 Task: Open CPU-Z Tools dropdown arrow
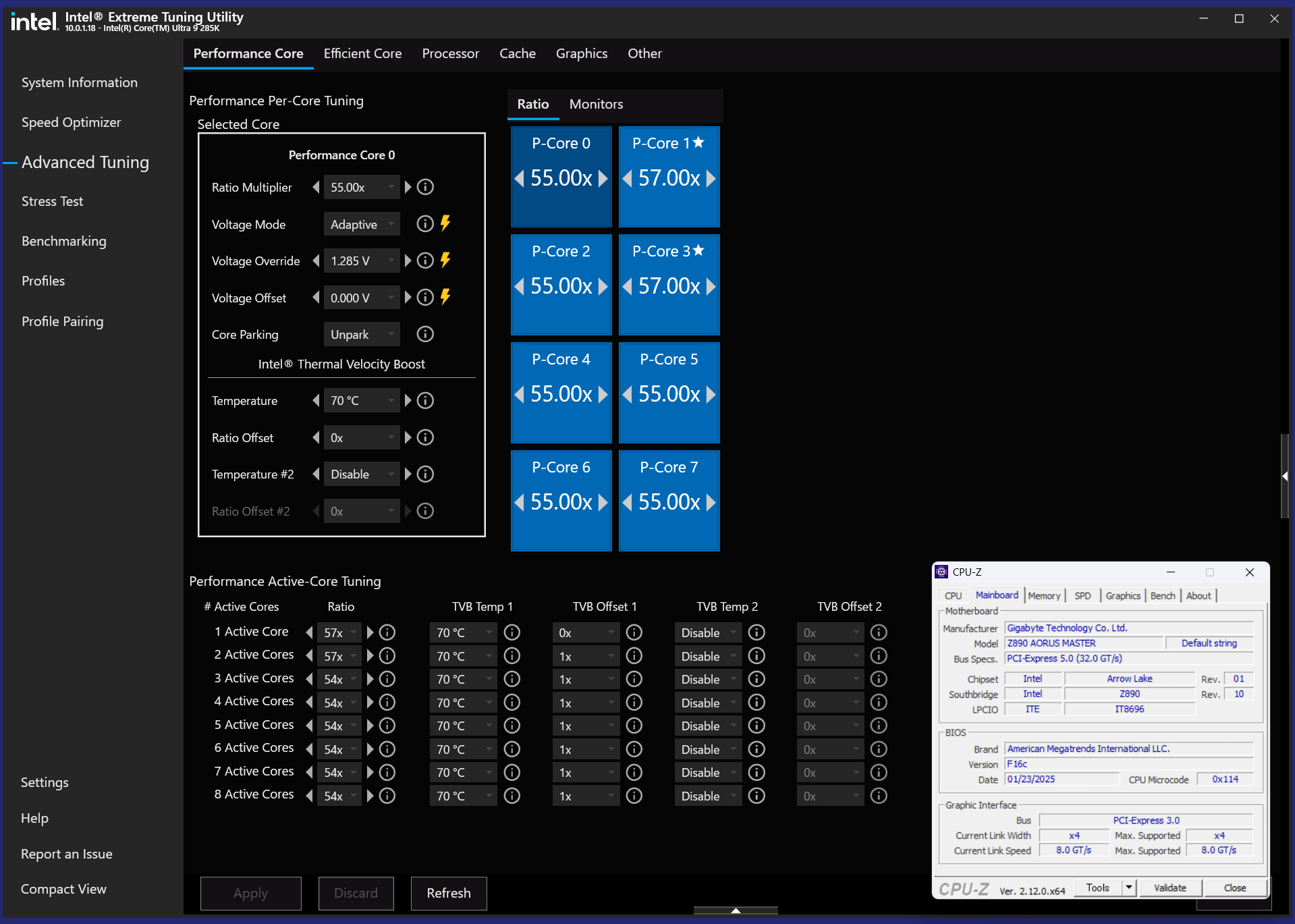(x=1129, y=888)
